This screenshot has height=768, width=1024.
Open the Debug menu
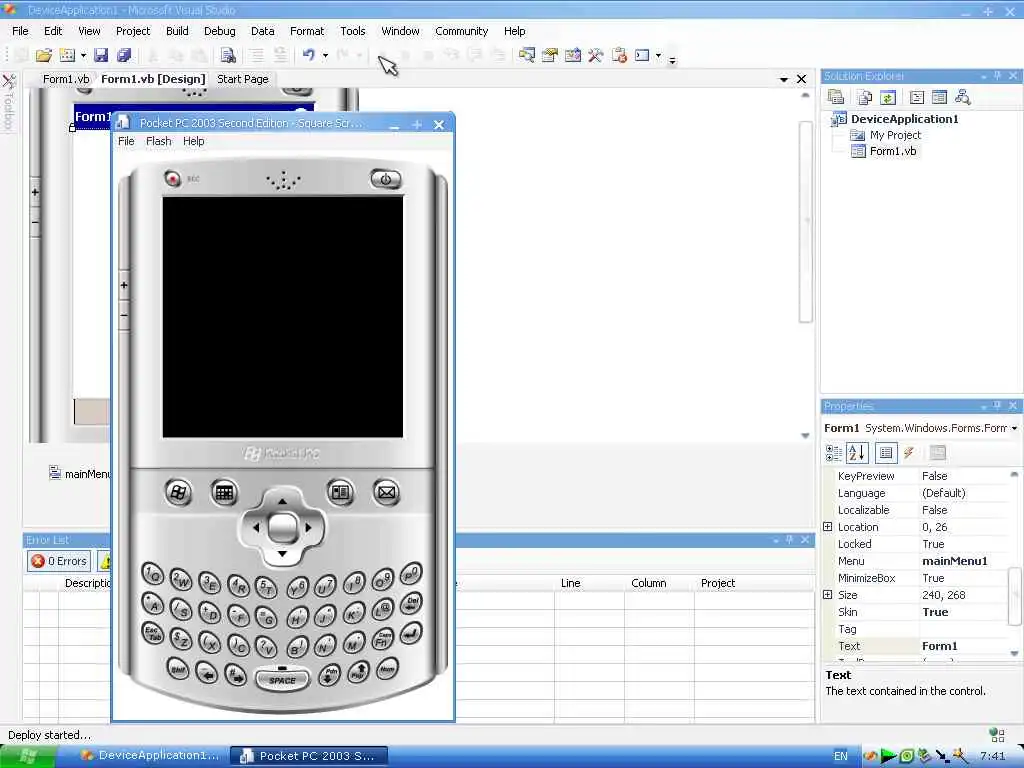(219, 31)
